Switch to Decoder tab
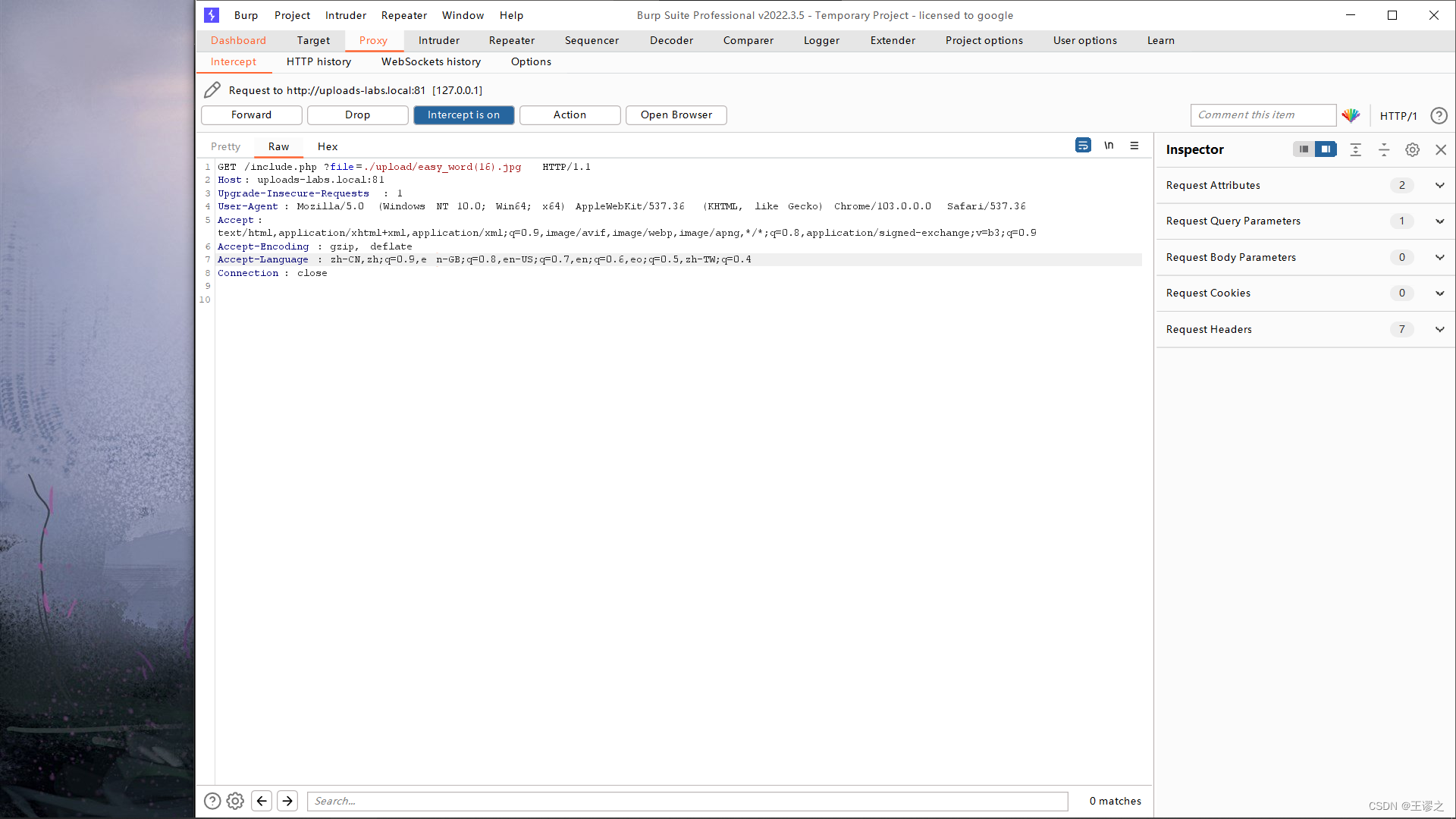Screen dimensions: 1456x819 pyautogui.click(x=671, y=41)
